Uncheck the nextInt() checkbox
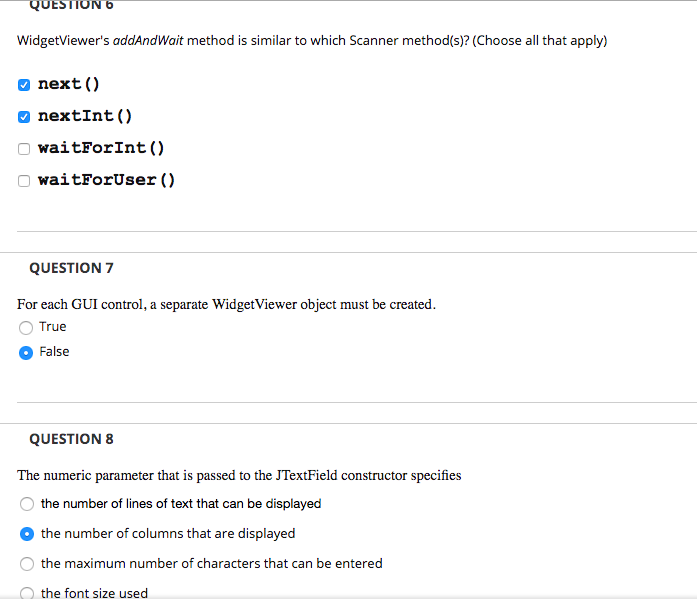Screen dimensions: 697x599 click(x=24, y=116)
